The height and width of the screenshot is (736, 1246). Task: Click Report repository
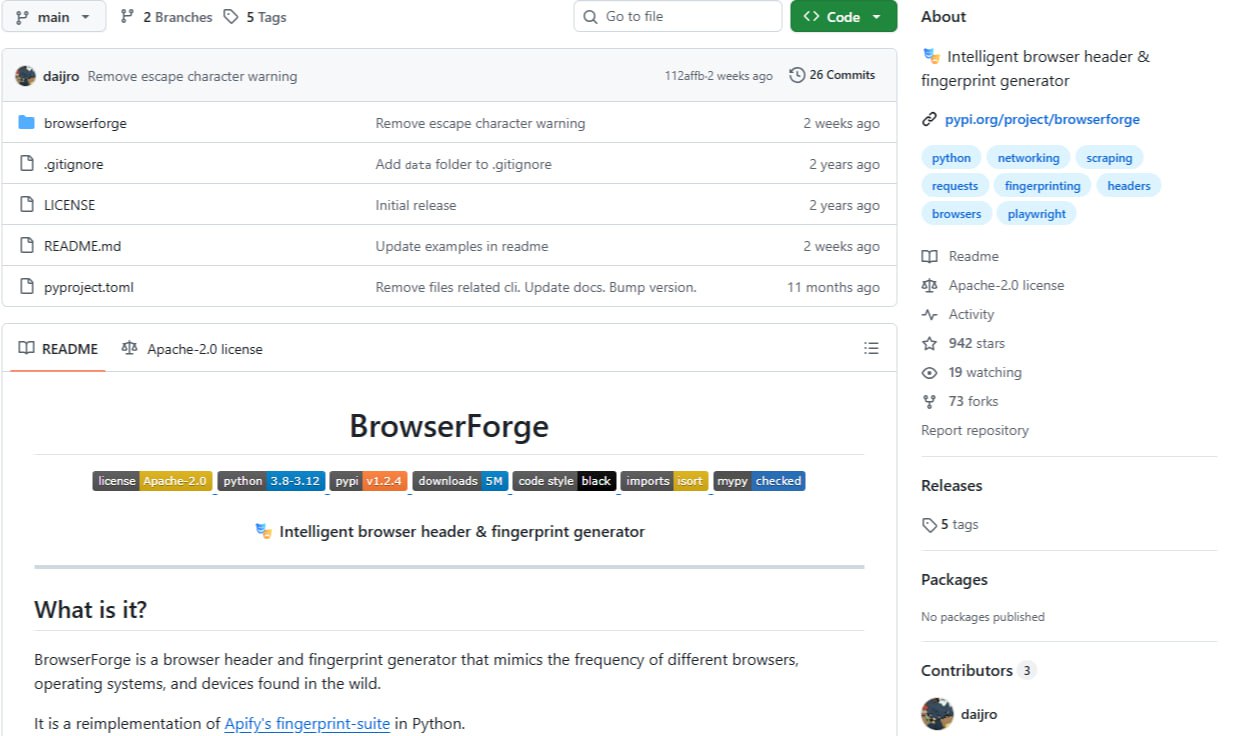(974, 430)
